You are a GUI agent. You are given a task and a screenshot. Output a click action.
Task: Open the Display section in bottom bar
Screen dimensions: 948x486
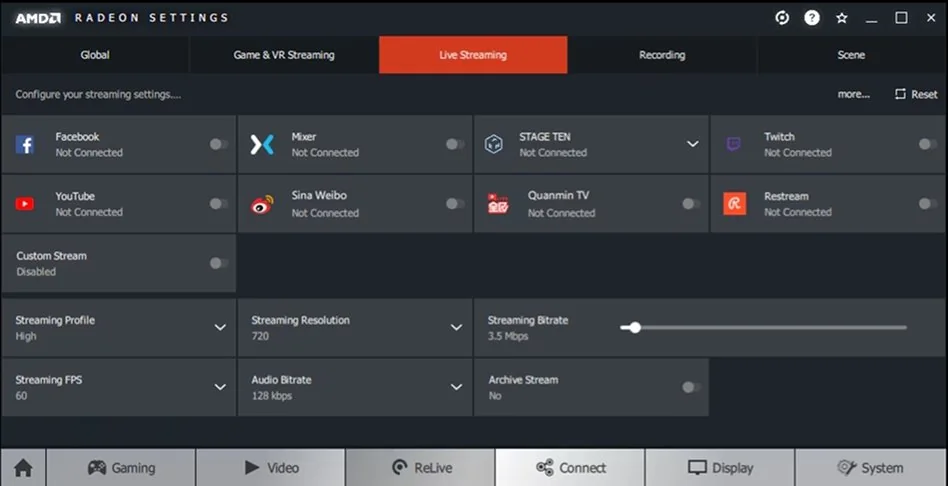click(720, 467)
